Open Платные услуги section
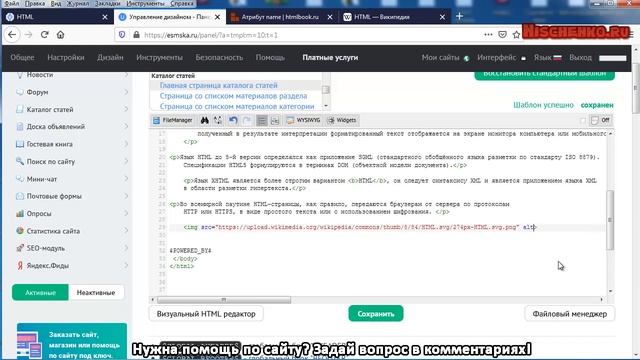The height and width of the screenshot is (360, 640). 330,58
